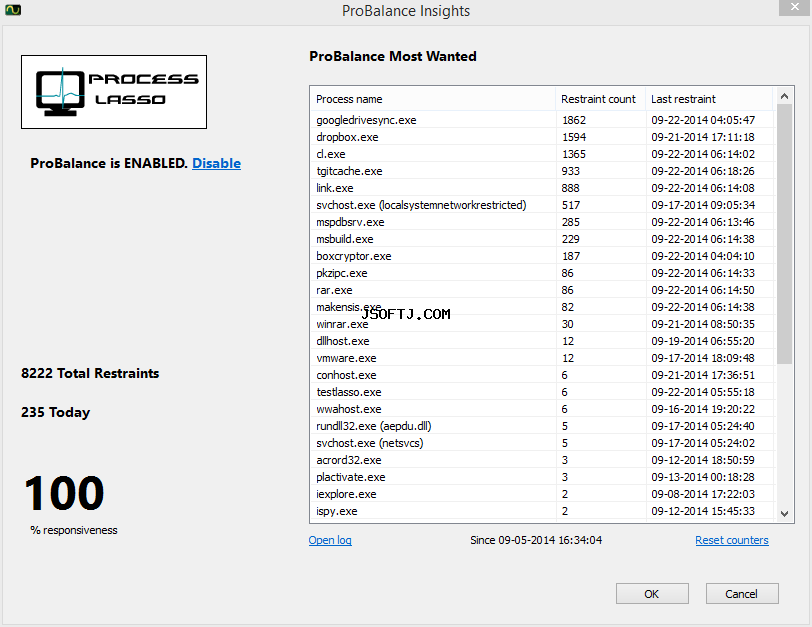Select the ispy.exe row

point(542,512)
